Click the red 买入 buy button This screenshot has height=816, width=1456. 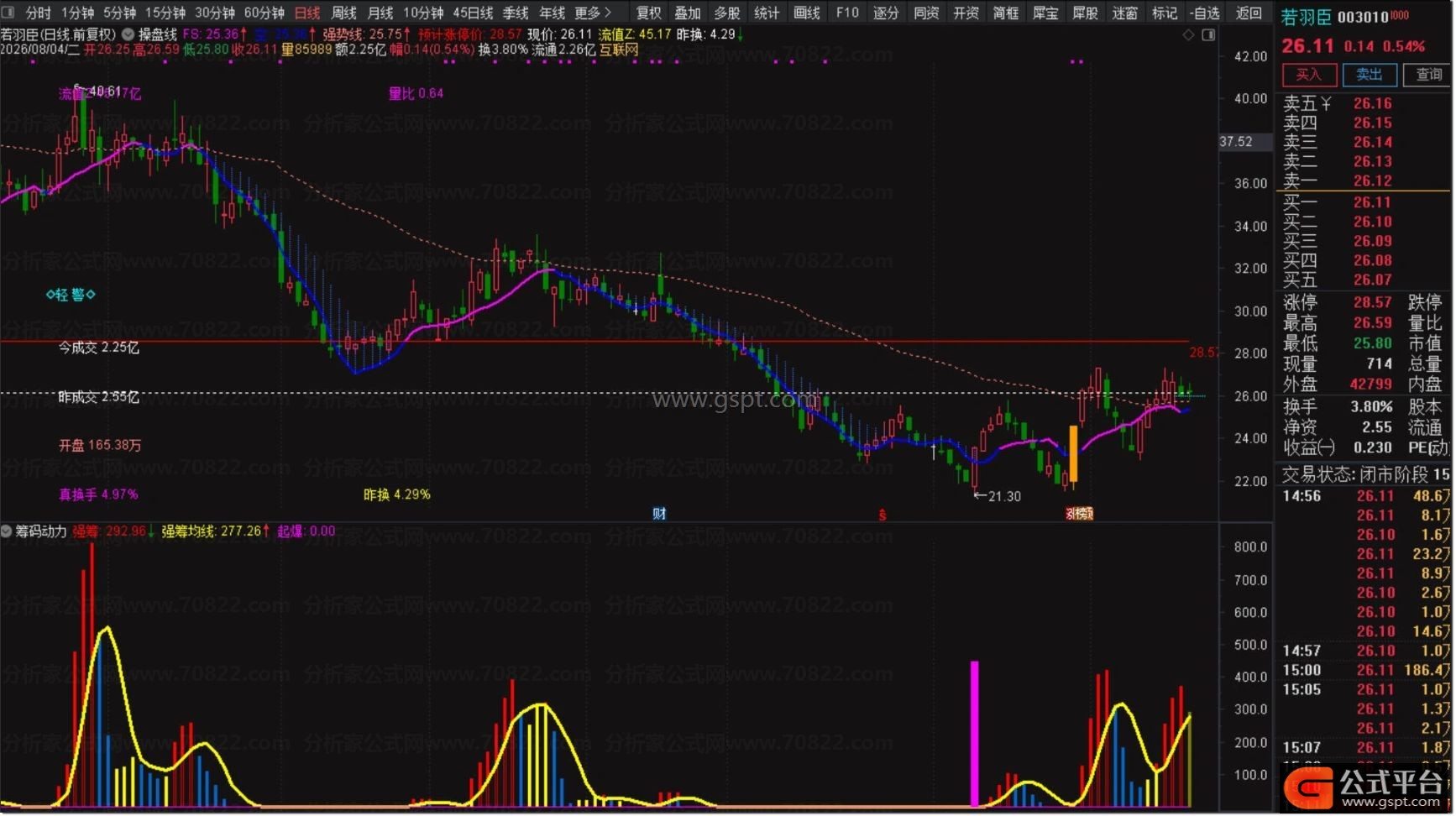point(1309,75)
